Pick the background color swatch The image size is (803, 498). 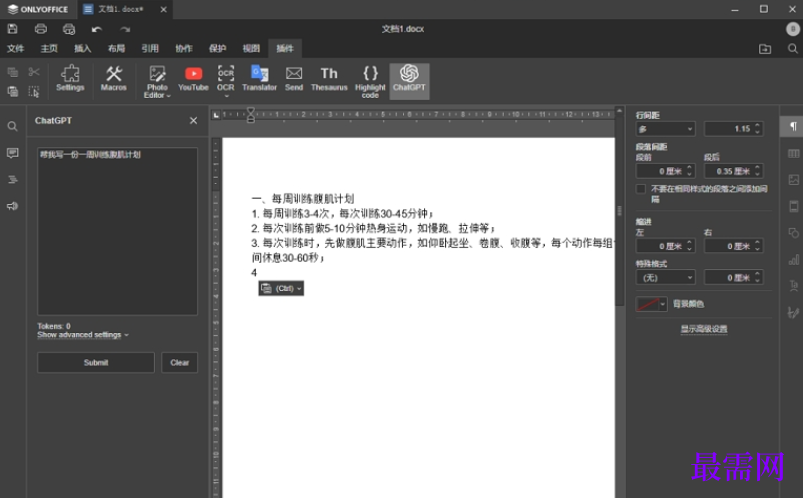click(647, 304)
